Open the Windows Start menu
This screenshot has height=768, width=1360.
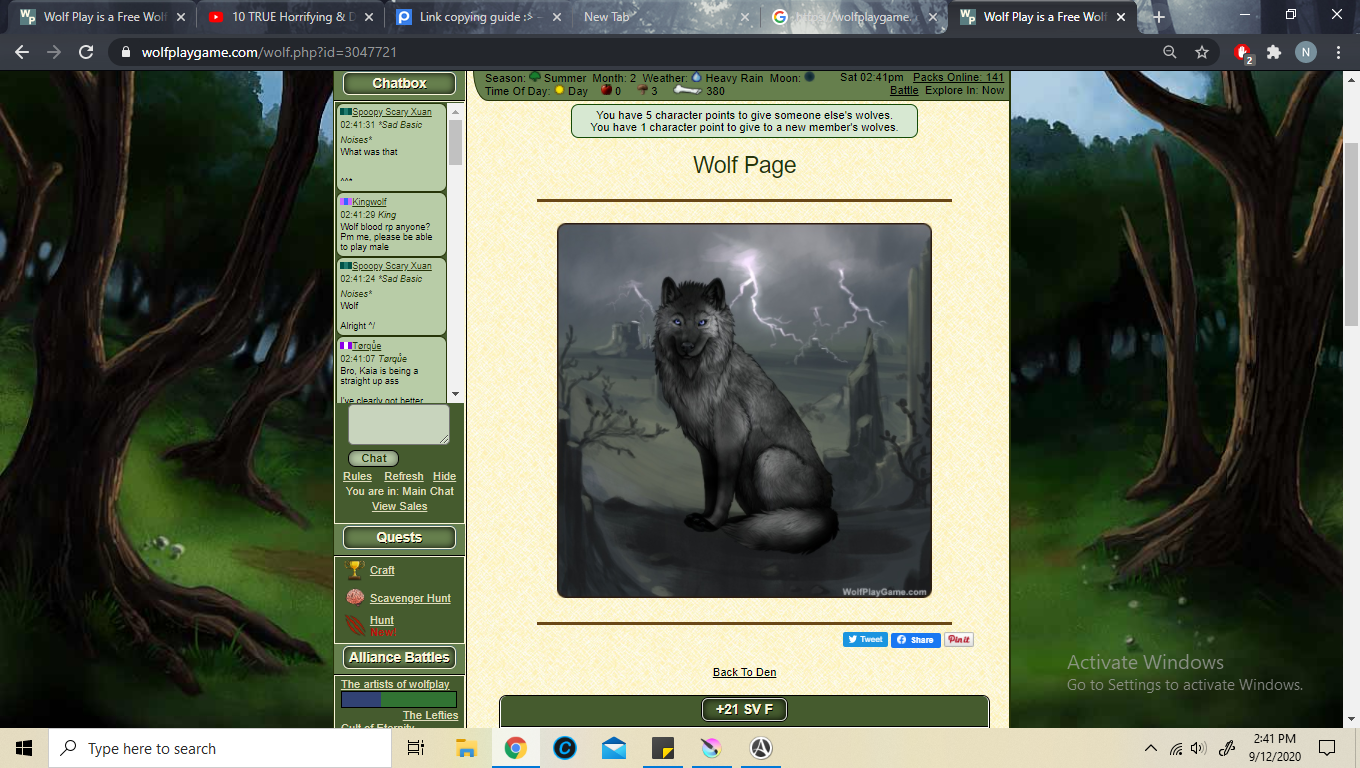24,748
